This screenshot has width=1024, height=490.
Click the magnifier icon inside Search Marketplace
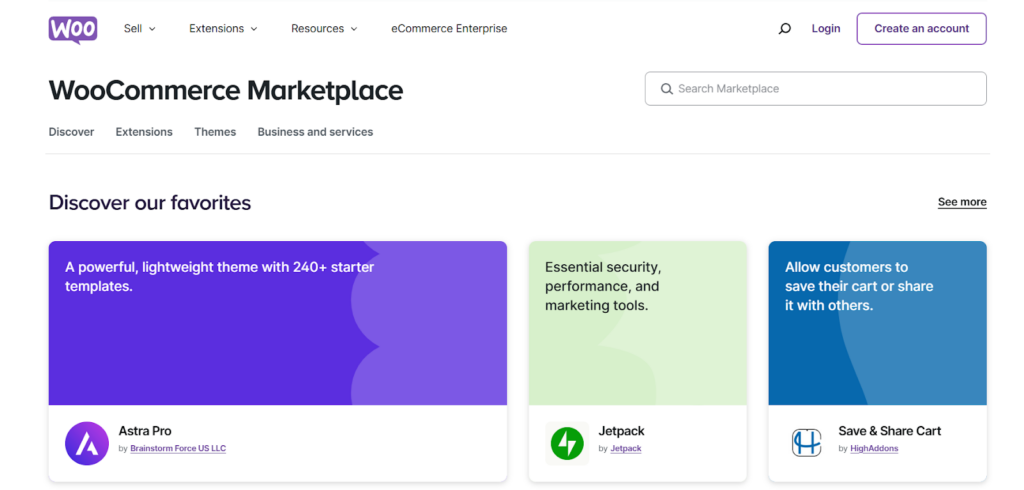tap(666, 89)
